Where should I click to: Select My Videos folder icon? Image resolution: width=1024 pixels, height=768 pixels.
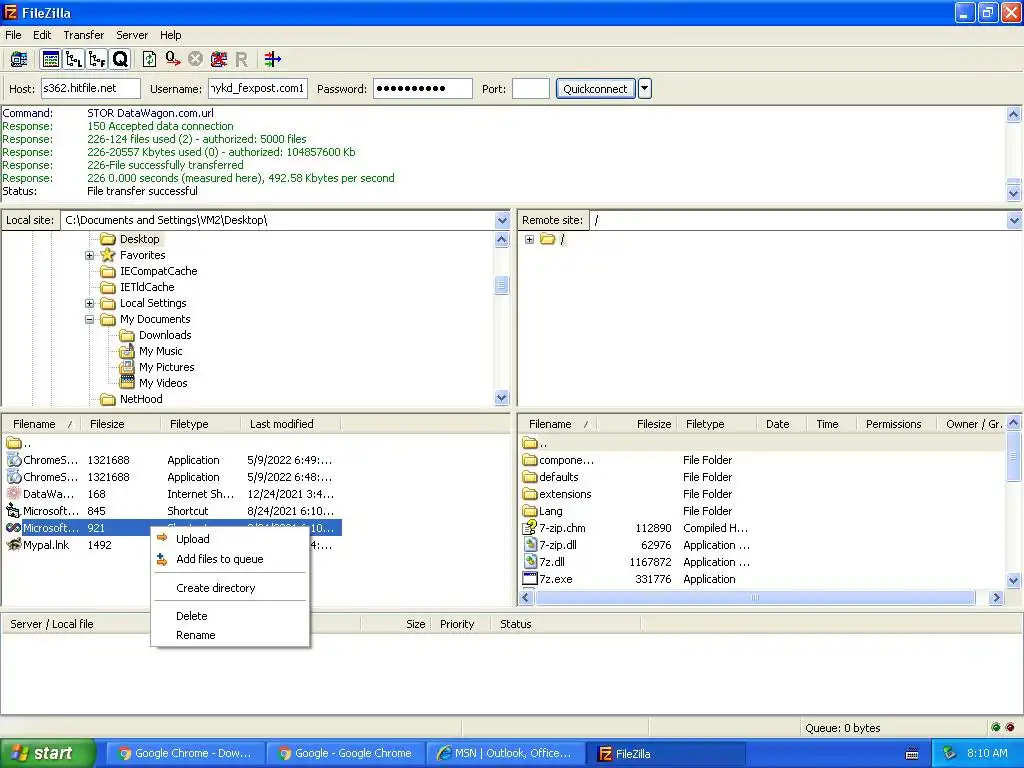[127, 383]
